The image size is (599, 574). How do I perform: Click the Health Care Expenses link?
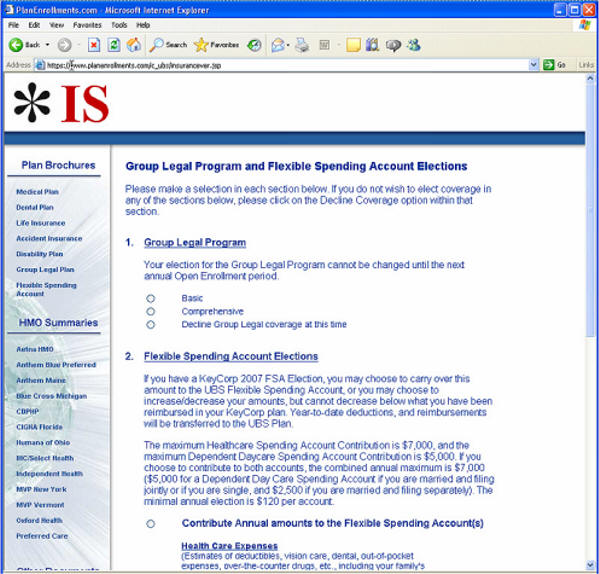229,546
